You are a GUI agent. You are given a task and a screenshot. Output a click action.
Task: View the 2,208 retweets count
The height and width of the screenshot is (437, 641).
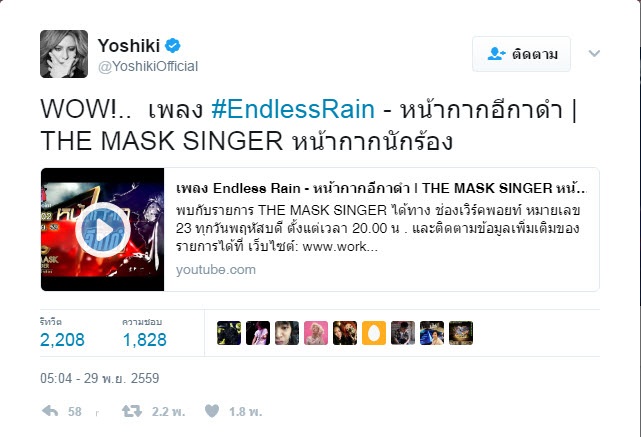point(62,340)
